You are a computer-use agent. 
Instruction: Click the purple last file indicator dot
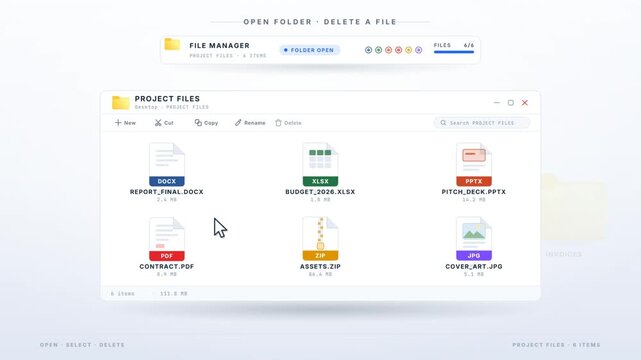[419, 50]
